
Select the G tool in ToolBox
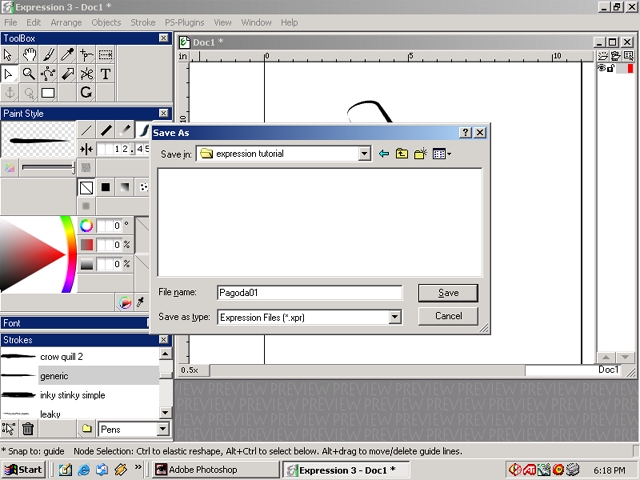[86, 93]
